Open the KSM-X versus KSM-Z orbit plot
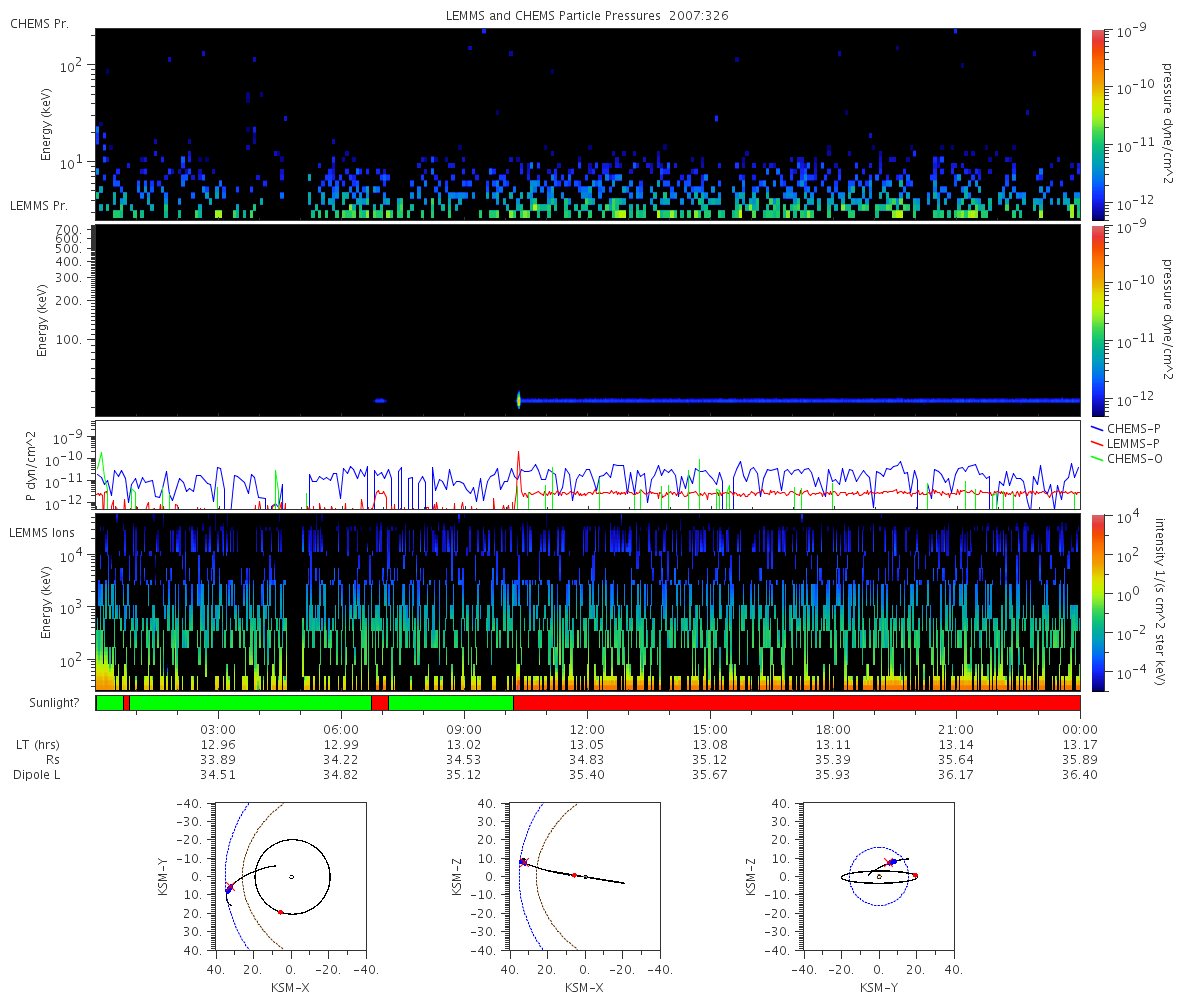 click(x=584, y=876)
